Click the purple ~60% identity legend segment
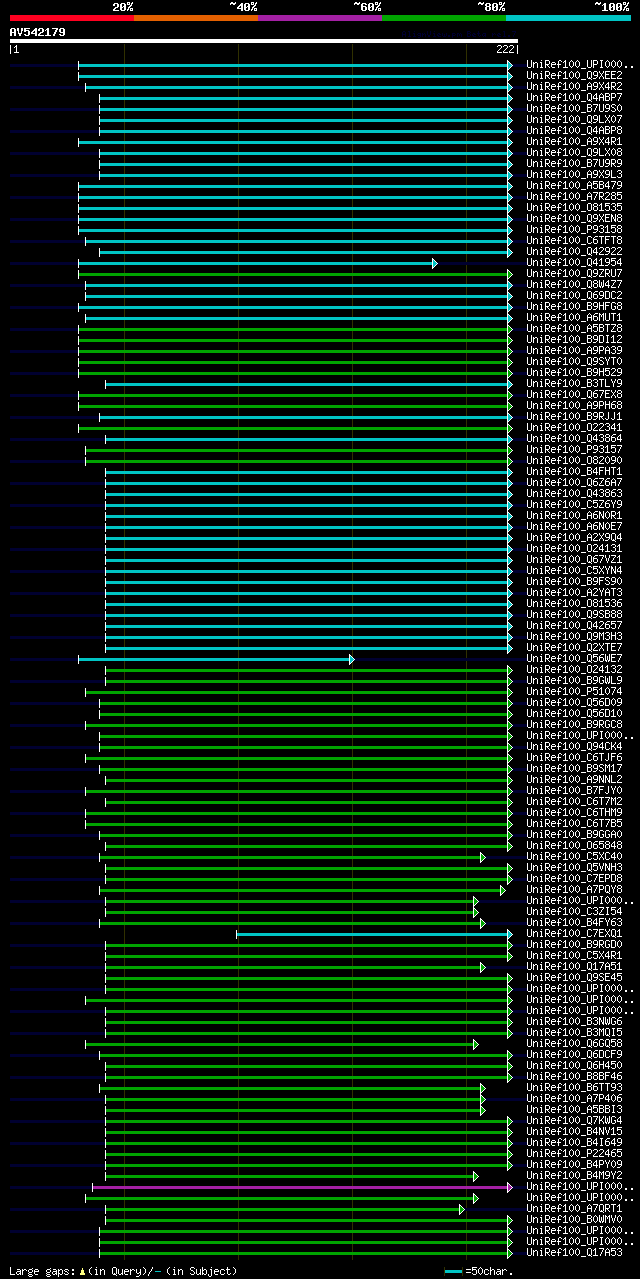The width and height of the screenshot is (640, 1279). pos(320,17)
